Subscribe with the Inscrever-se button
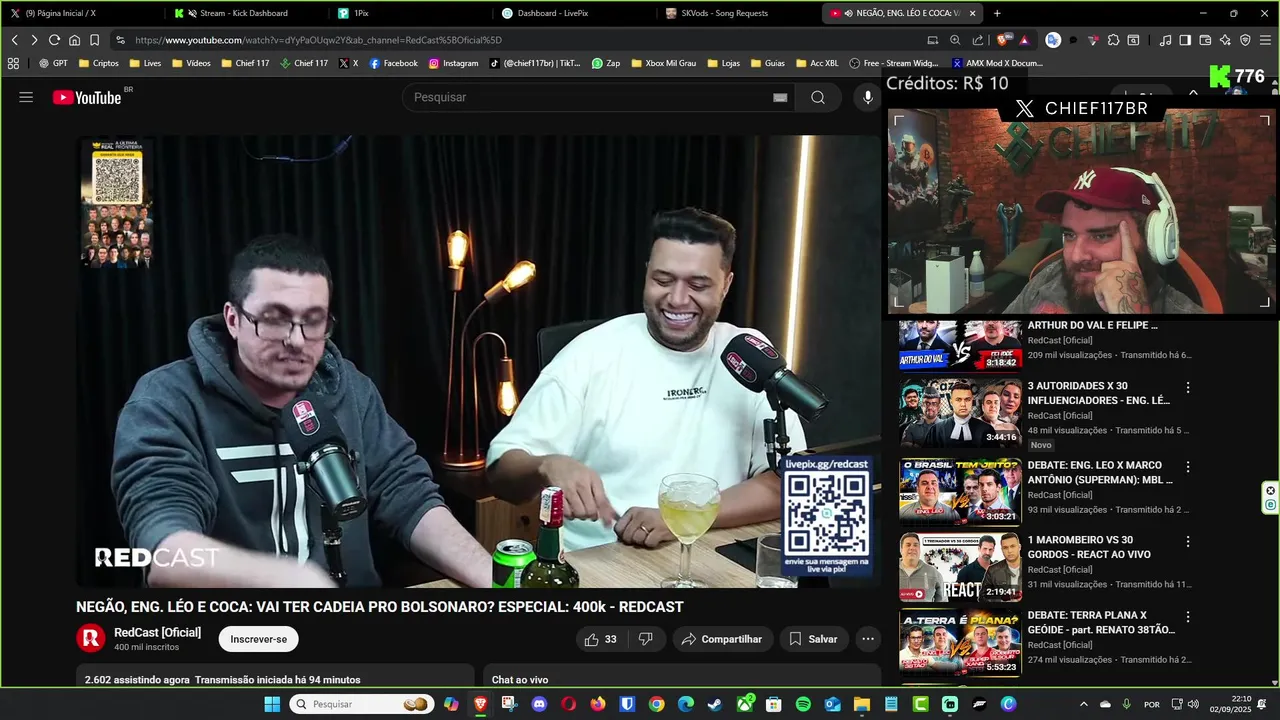 258,639
